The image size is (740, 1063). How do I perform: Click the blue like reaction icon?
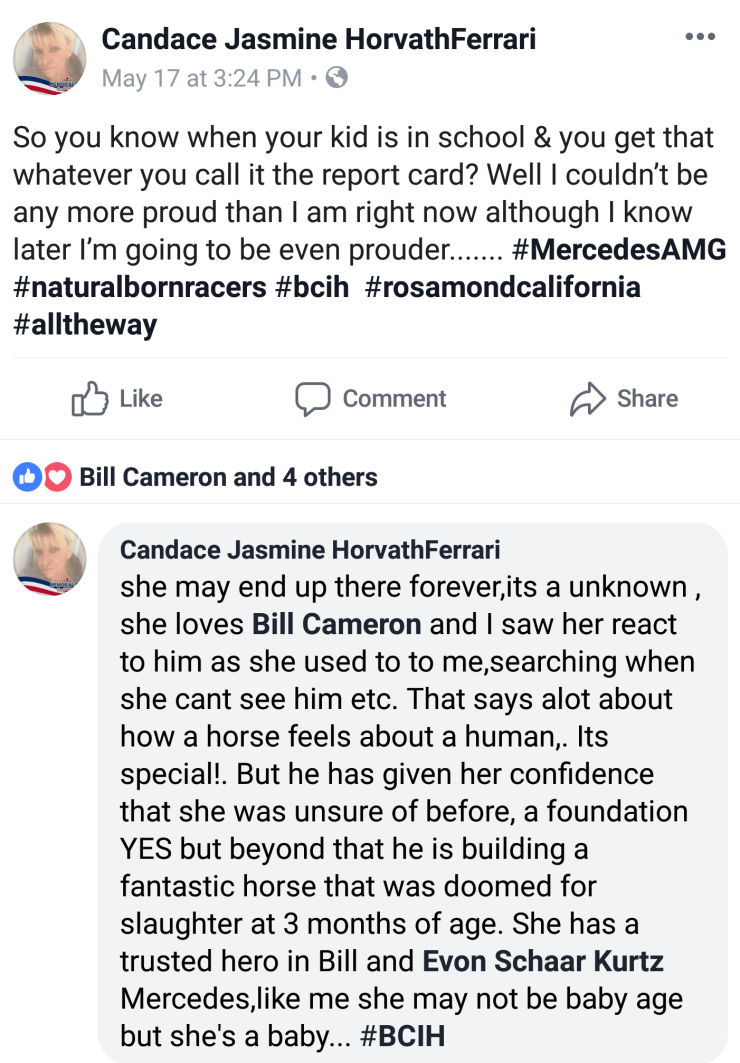[x=26, y=477]
